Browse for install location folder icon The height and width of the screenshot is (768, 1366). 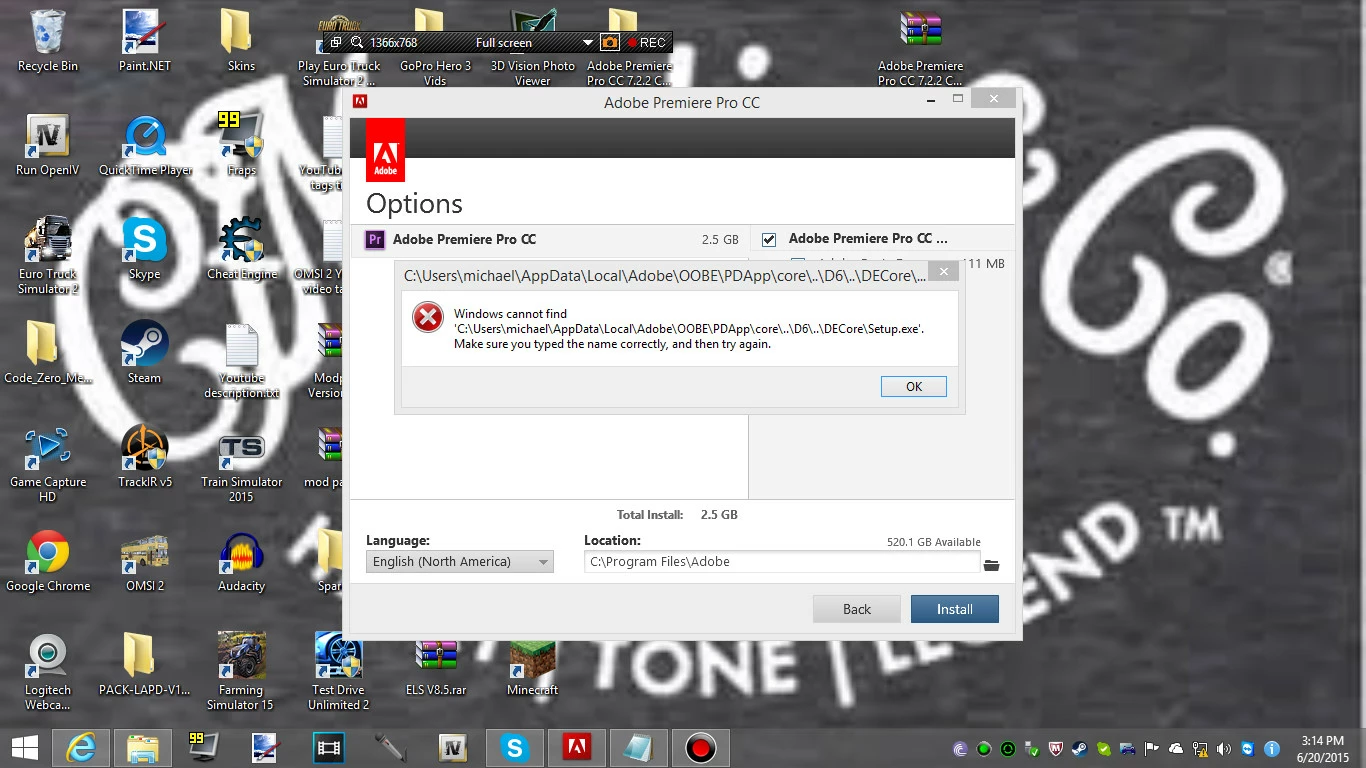click(x=991, y=565)
